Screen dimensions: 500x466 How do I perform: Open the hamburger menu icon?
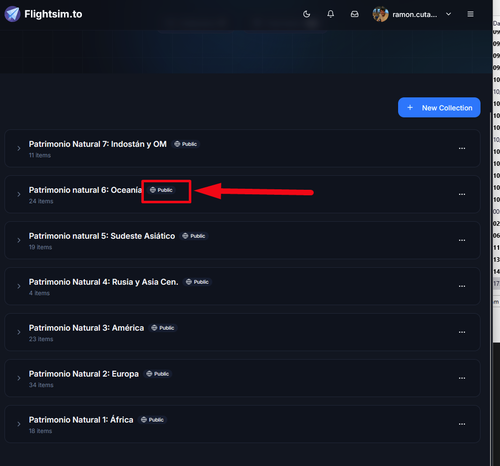[470, 14]
